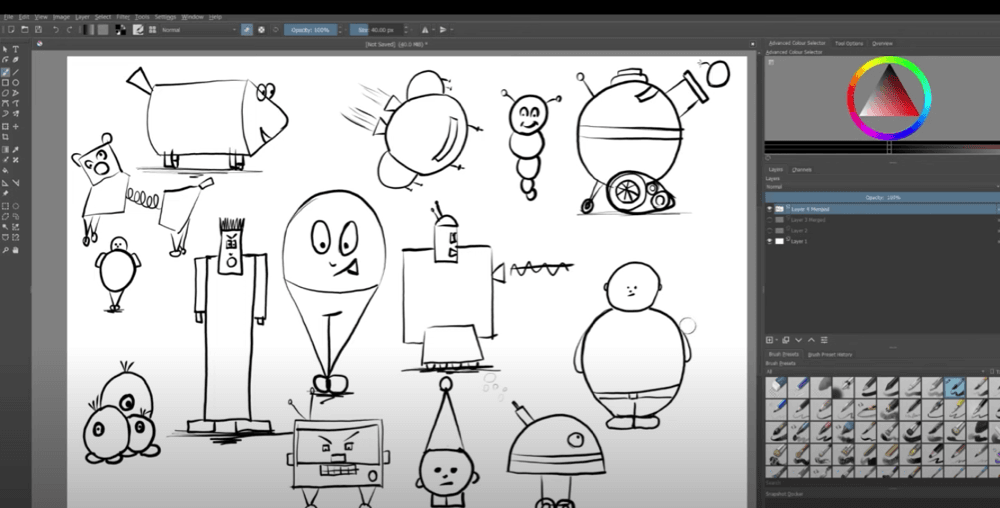
Task: Open the Filter menu
Action: (122, 17)
